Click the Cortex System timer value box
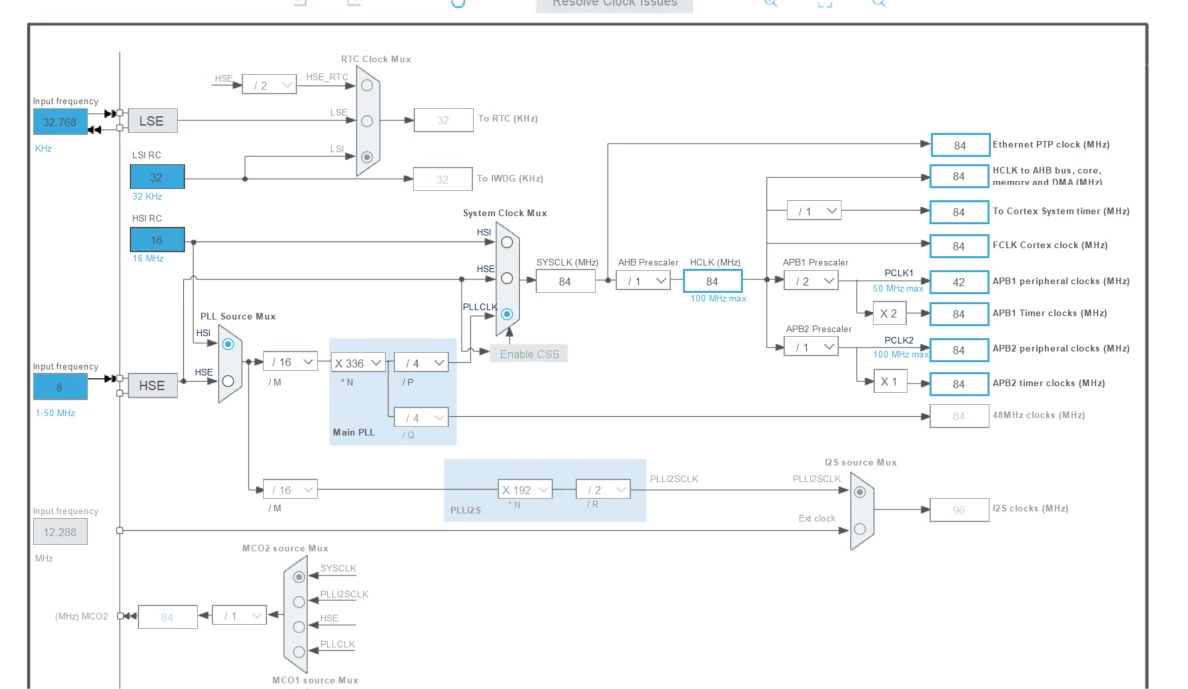This screenshot has height=689, width=1188. [959, 211]
